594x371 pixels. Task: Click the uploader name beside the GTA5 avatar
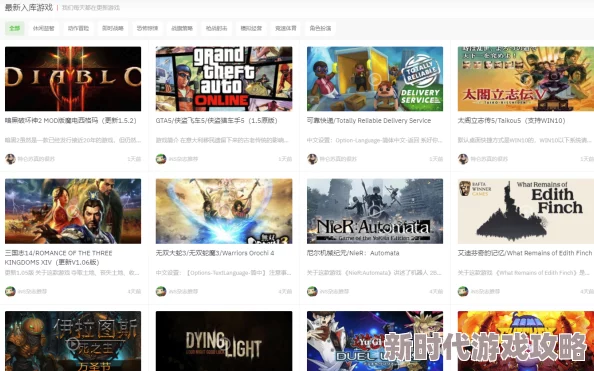click(x=183, y=159)
